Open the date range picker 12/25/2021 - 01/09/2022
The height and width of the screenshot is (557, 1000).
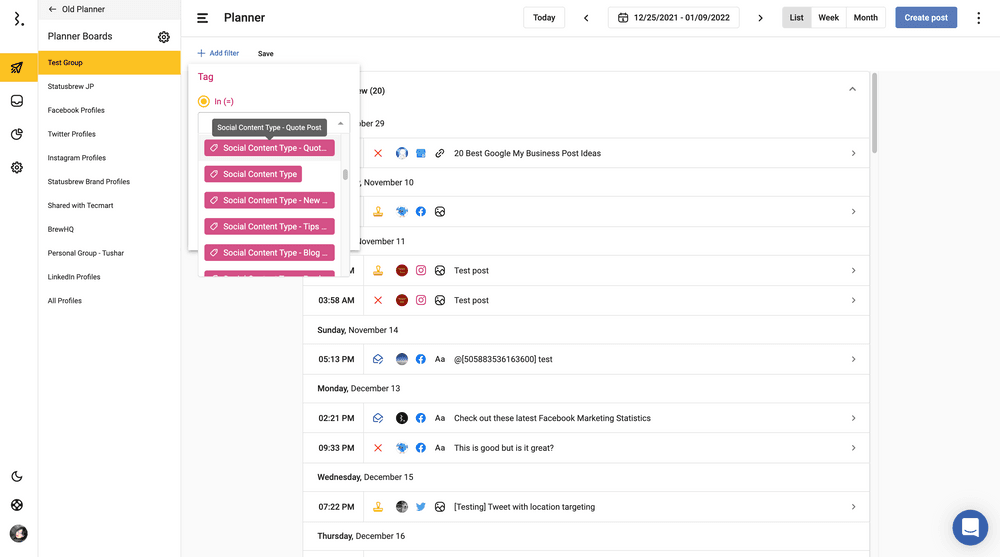(x=673, y=18)
